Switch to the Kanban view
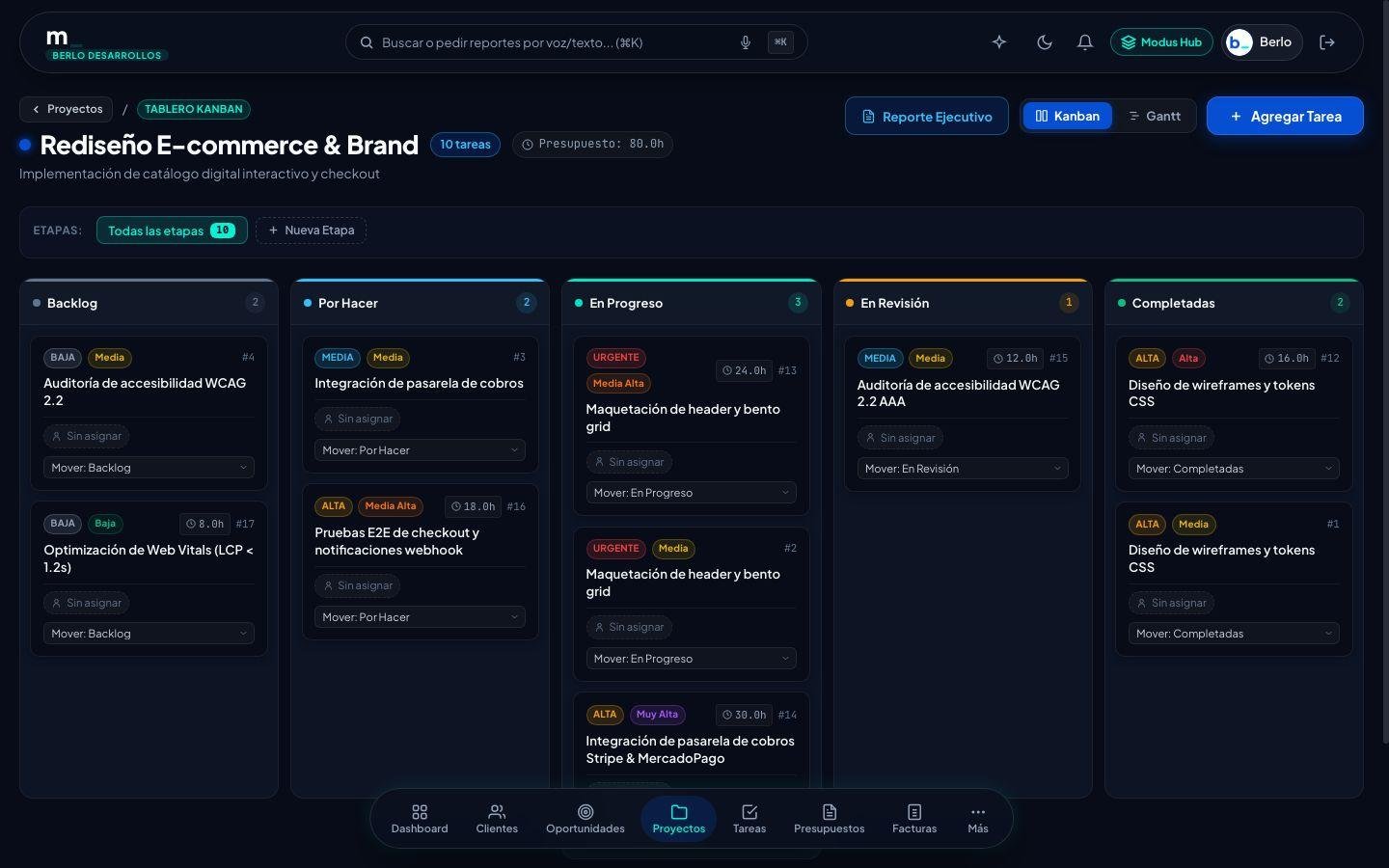The height and width of the screenshot is (868, 1389). coord(1067,117)
